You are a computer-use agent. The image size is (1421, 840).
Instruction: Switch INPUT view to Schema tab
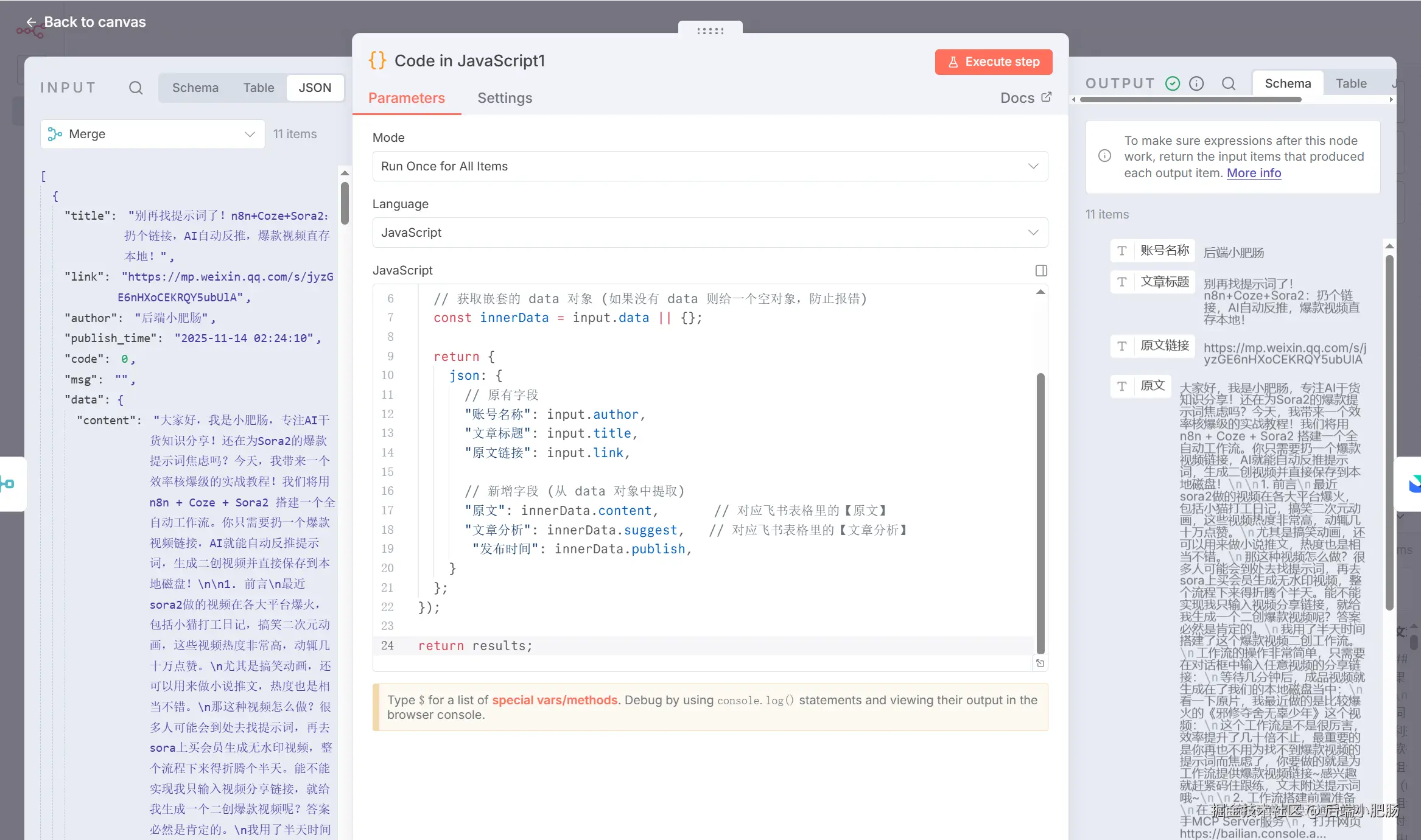tap(195, 88)
